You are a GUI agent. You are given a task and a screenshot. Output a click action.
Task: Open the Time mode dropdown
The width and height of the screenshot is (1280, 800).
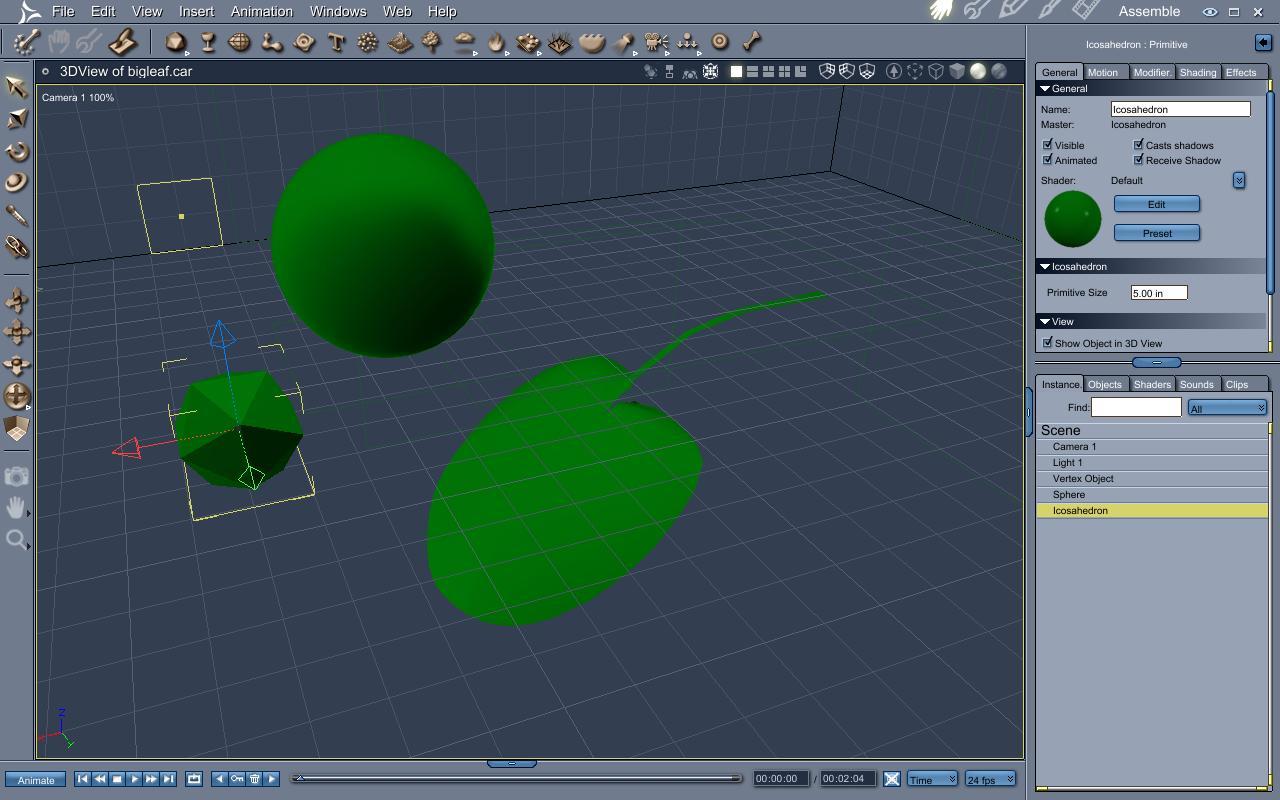coord(932,779)
